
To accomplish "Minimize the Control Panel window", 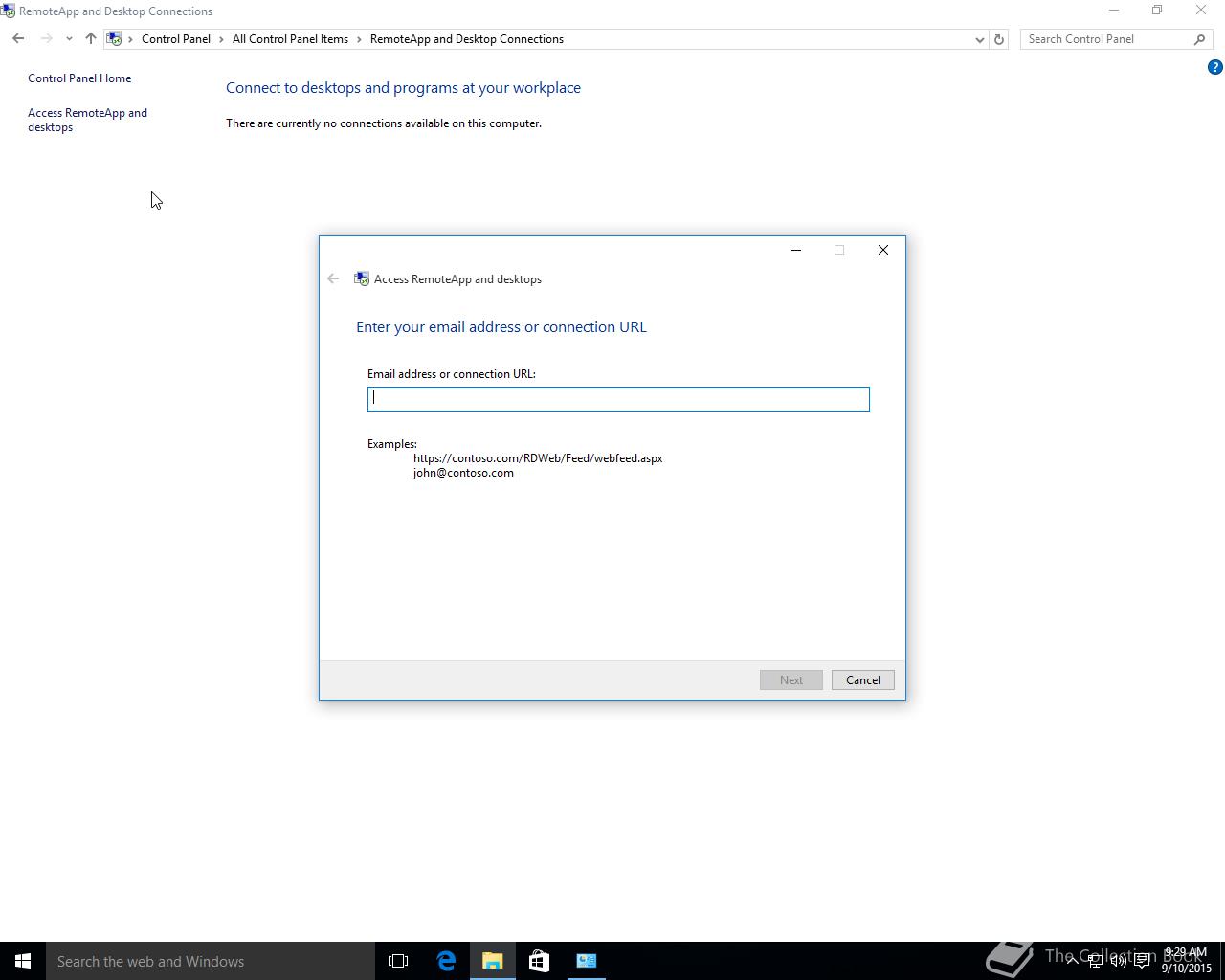I will click(1114, 11).
